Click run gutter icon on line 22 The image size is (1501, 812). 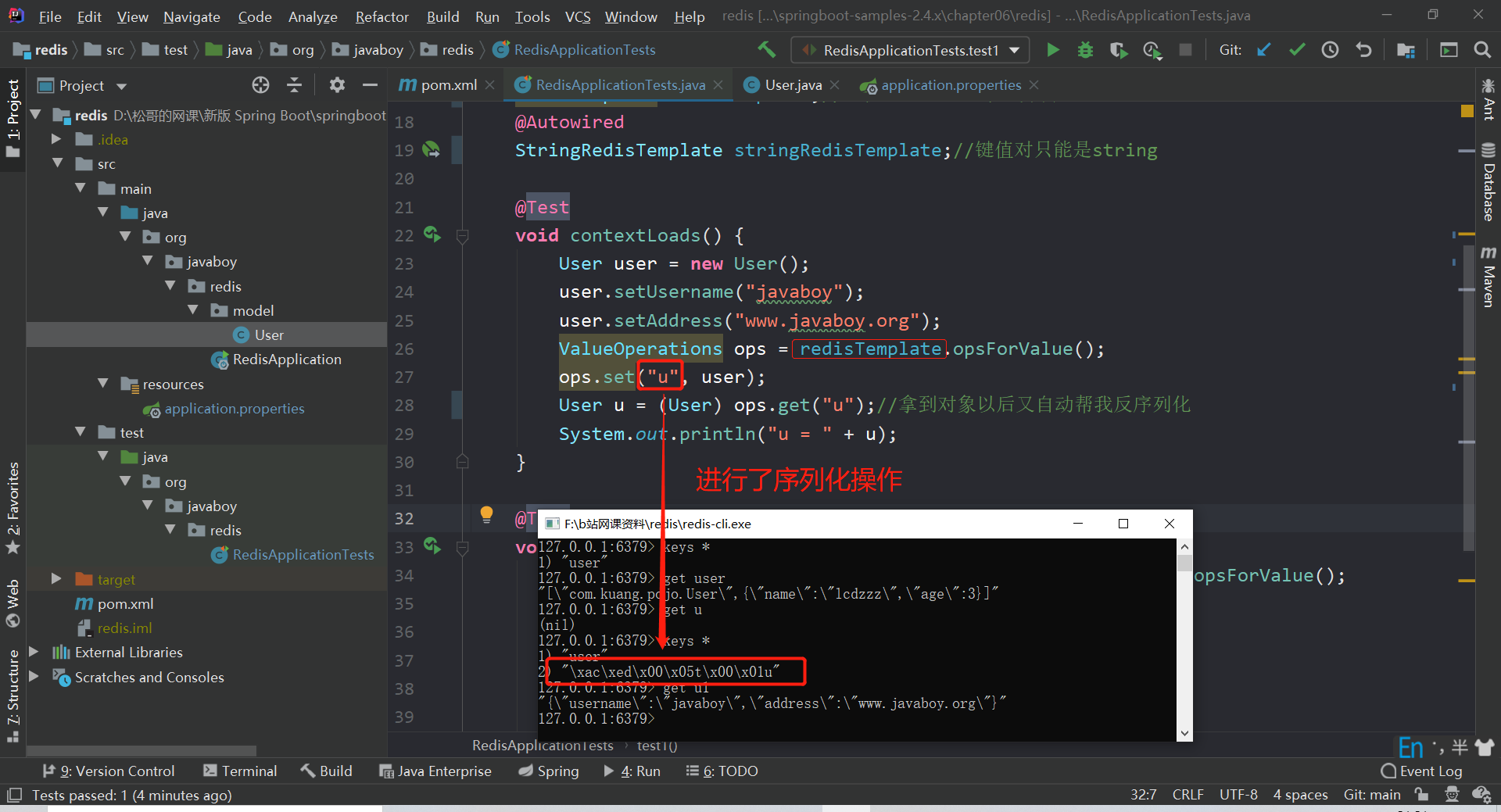pyautogui.click(x=432, y=234)
